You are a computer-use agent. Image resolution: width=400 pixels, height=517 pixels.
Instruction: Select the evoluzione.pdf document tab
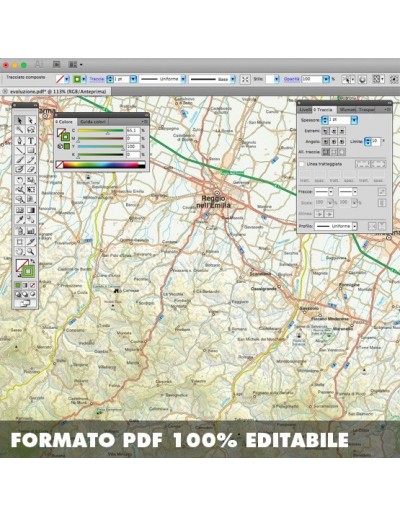55,91
